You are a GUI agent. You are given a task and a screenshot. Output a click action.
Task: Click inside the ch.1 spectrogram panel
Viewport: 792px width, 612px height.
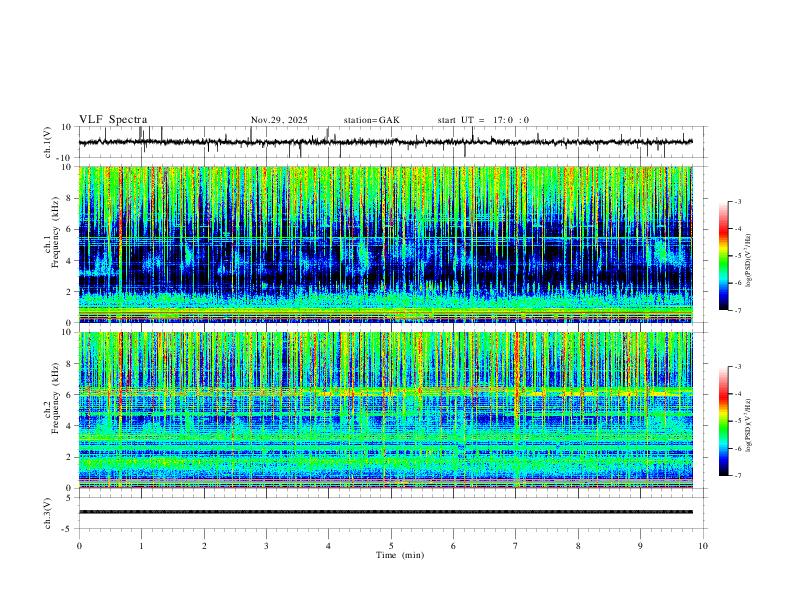coord(385,244)
